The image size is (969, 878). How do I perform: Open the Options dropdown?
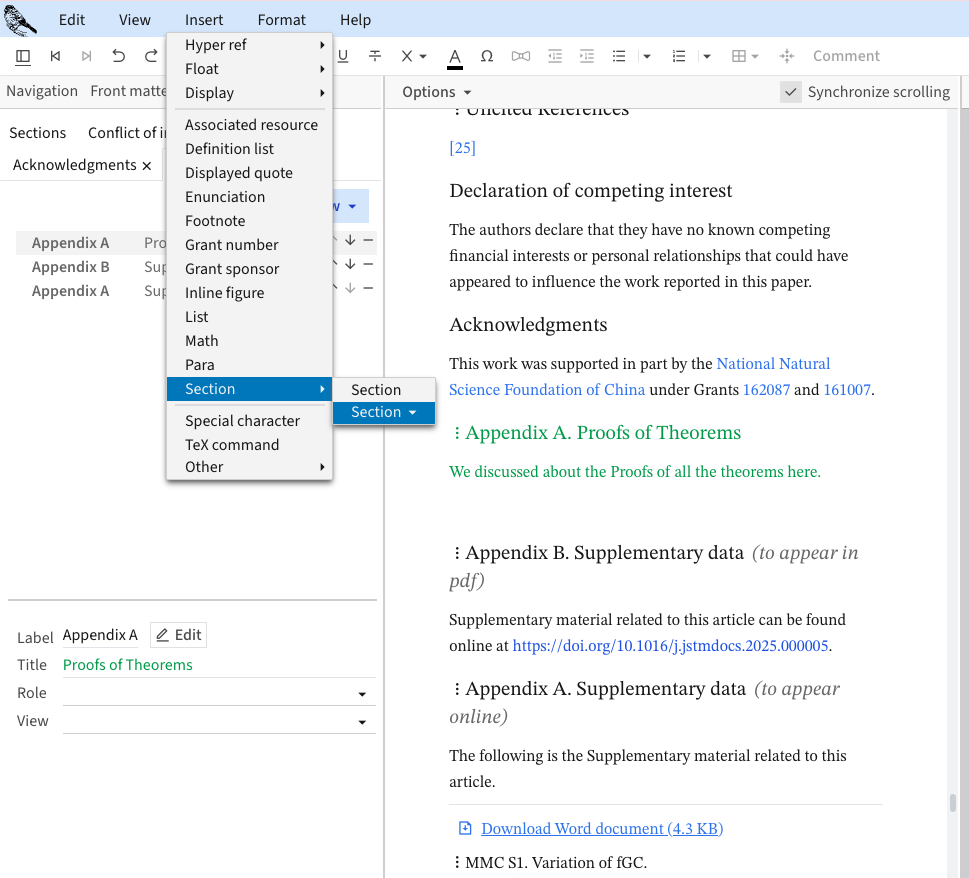pyautogui.click(x=437, y=92)
